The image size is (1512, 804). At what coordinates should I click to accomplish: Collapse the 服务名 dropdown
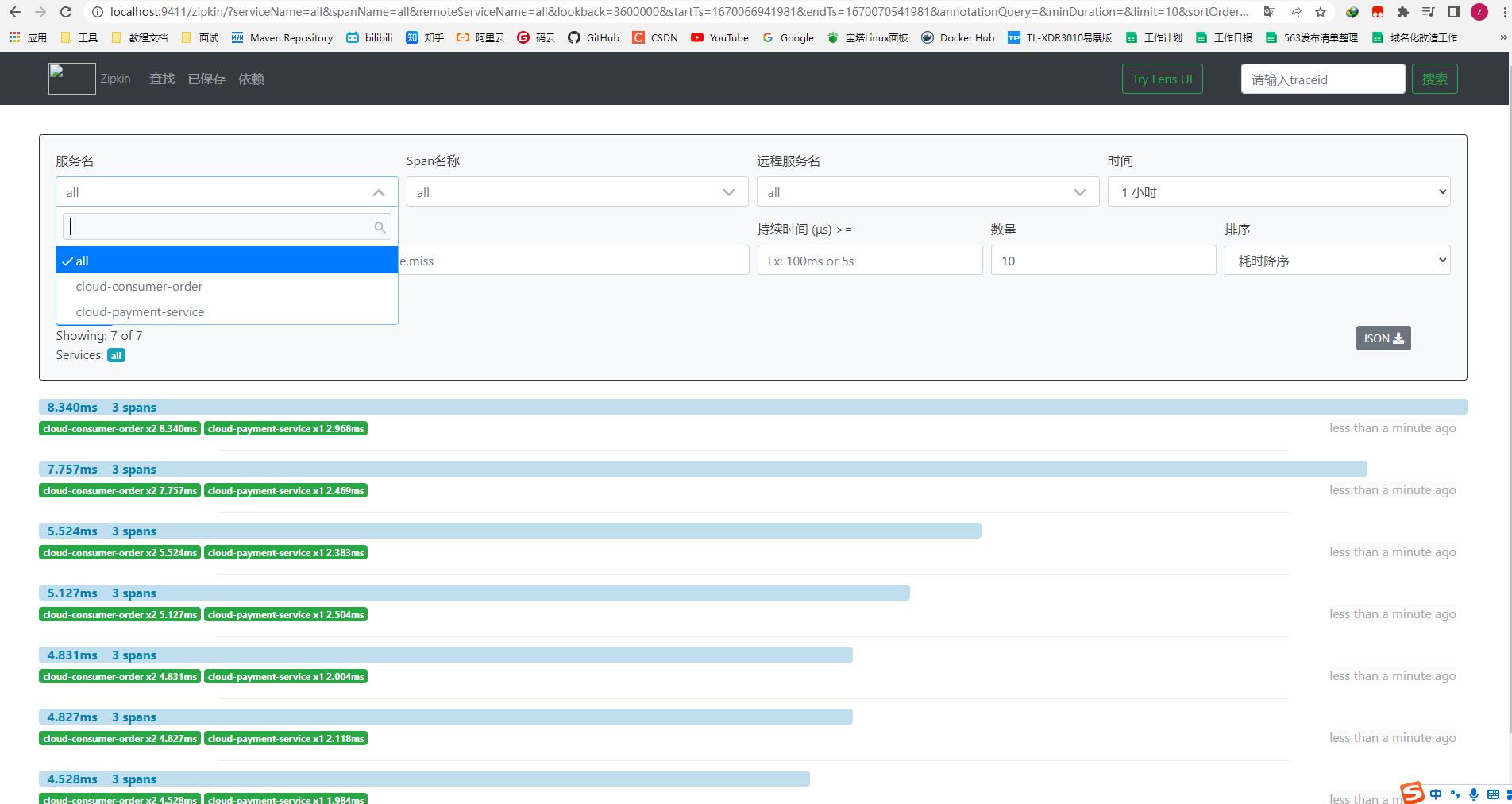(x=379, y=192)
